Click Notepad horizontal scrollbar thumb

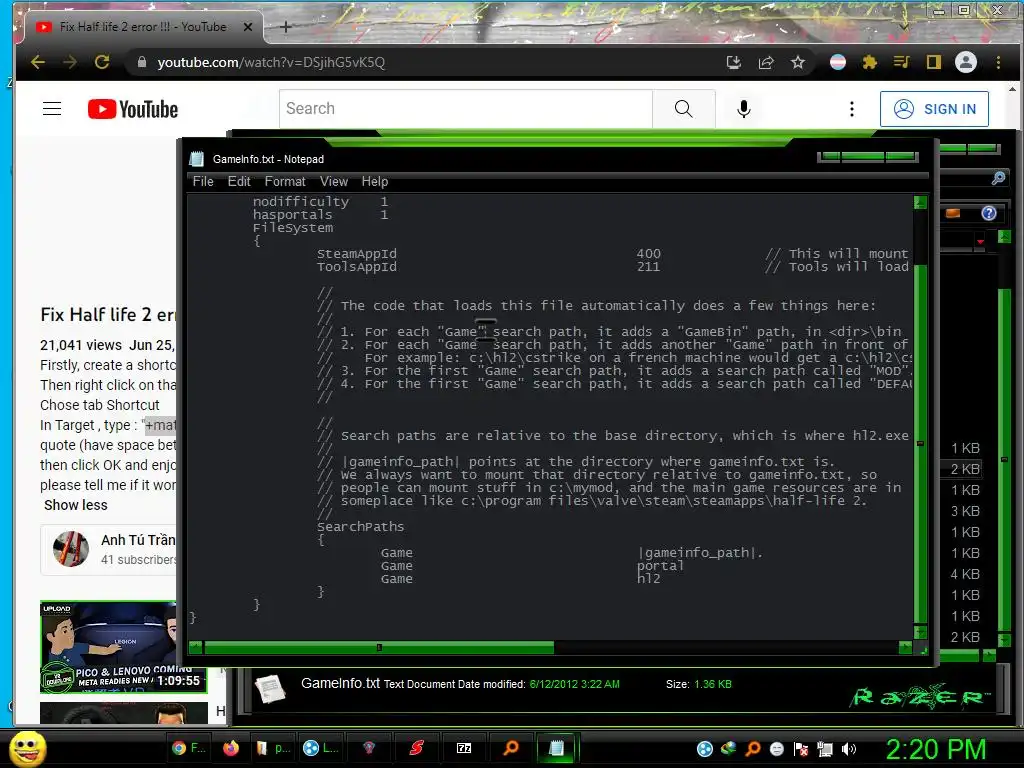tap(379, 648)
